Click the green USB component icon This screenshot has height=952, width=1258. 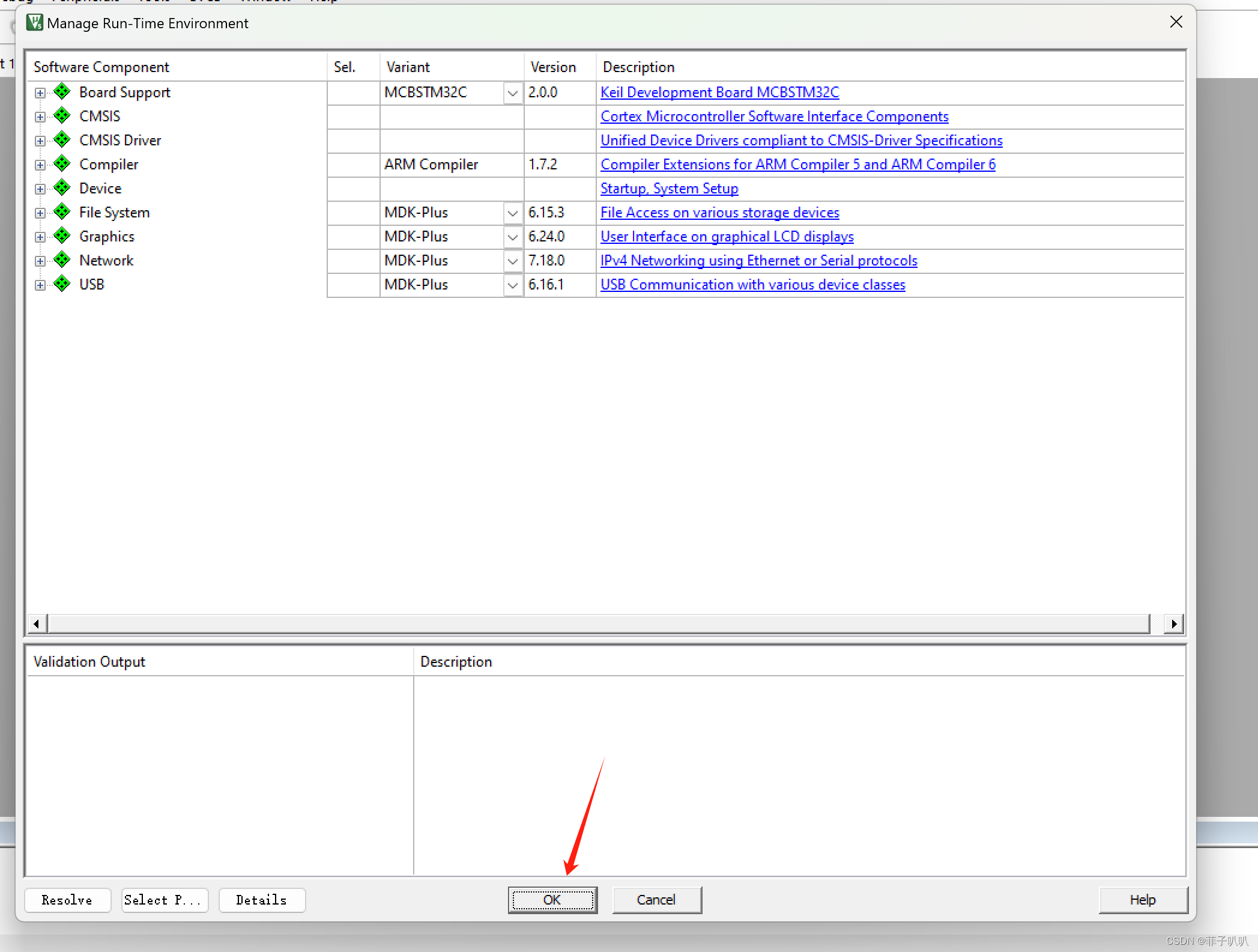pos(62,284)
